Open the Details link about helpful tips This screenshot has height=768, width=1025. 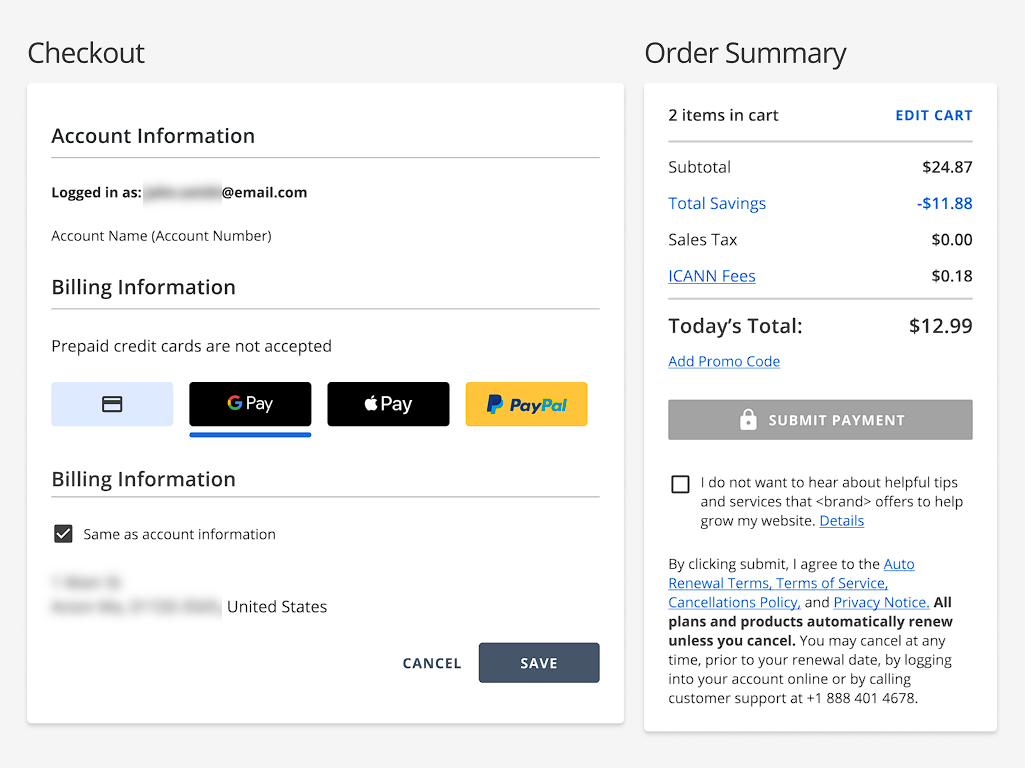[841, 521]
